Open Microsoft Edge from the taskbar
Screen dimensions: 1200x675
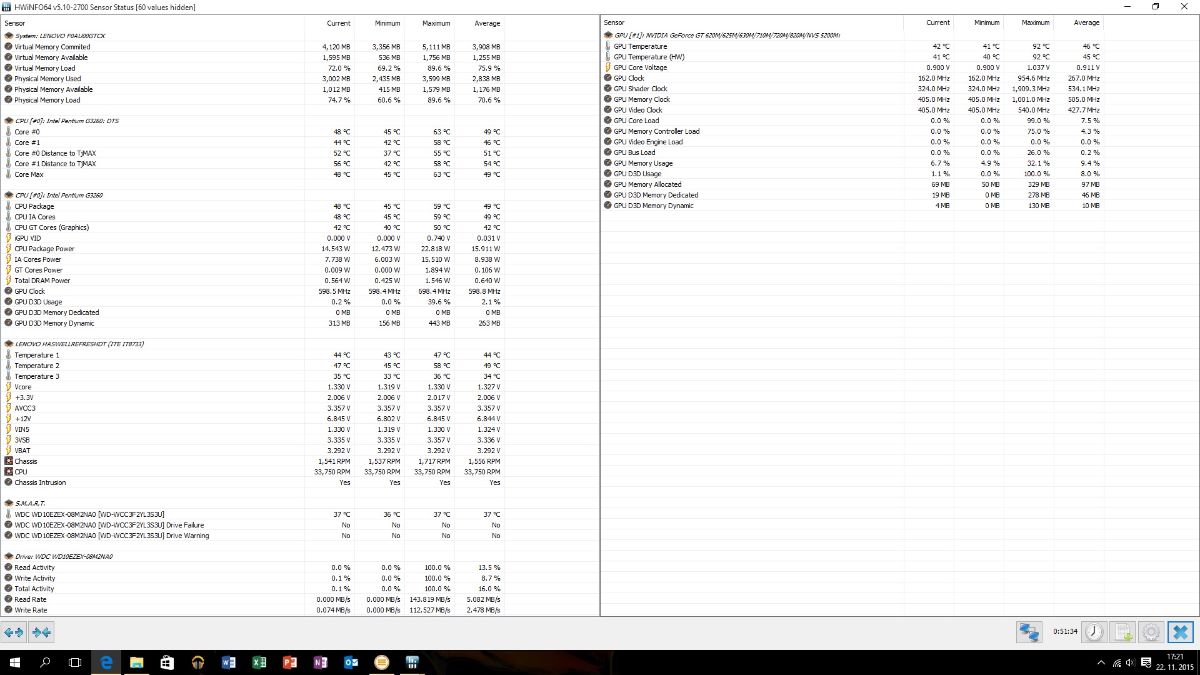(x=106, y=663)
